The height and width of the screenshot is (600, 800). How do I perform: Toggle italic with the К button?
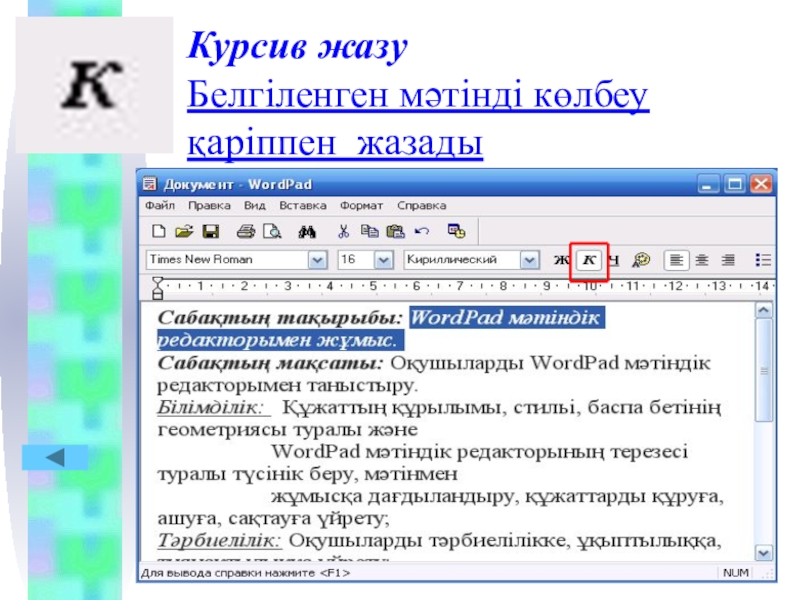pos(589,260)
